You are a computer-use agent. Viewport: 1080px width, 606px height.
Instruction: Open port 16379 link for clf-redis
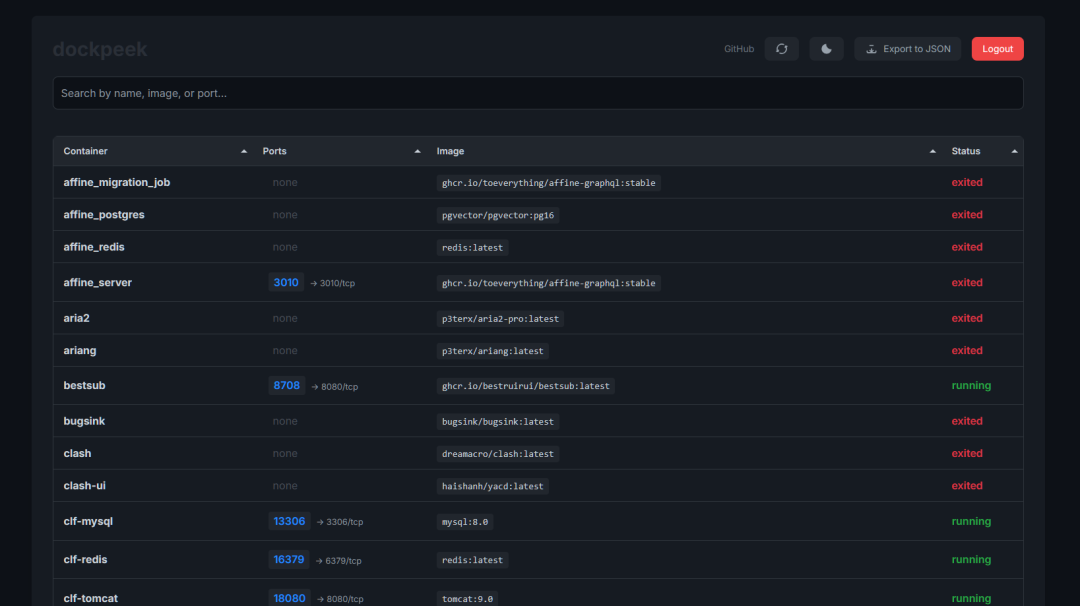289,560
